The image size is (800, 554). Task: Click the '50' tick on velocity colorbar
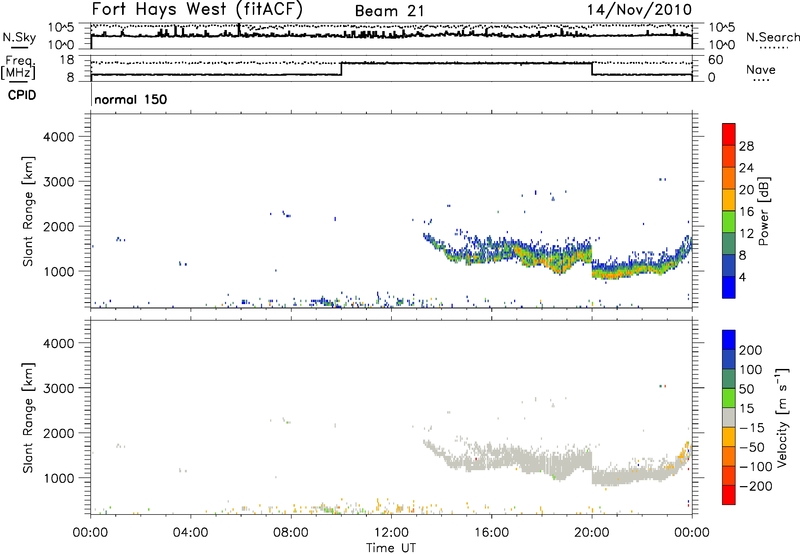pyautogui.click(x=746, y=389)
